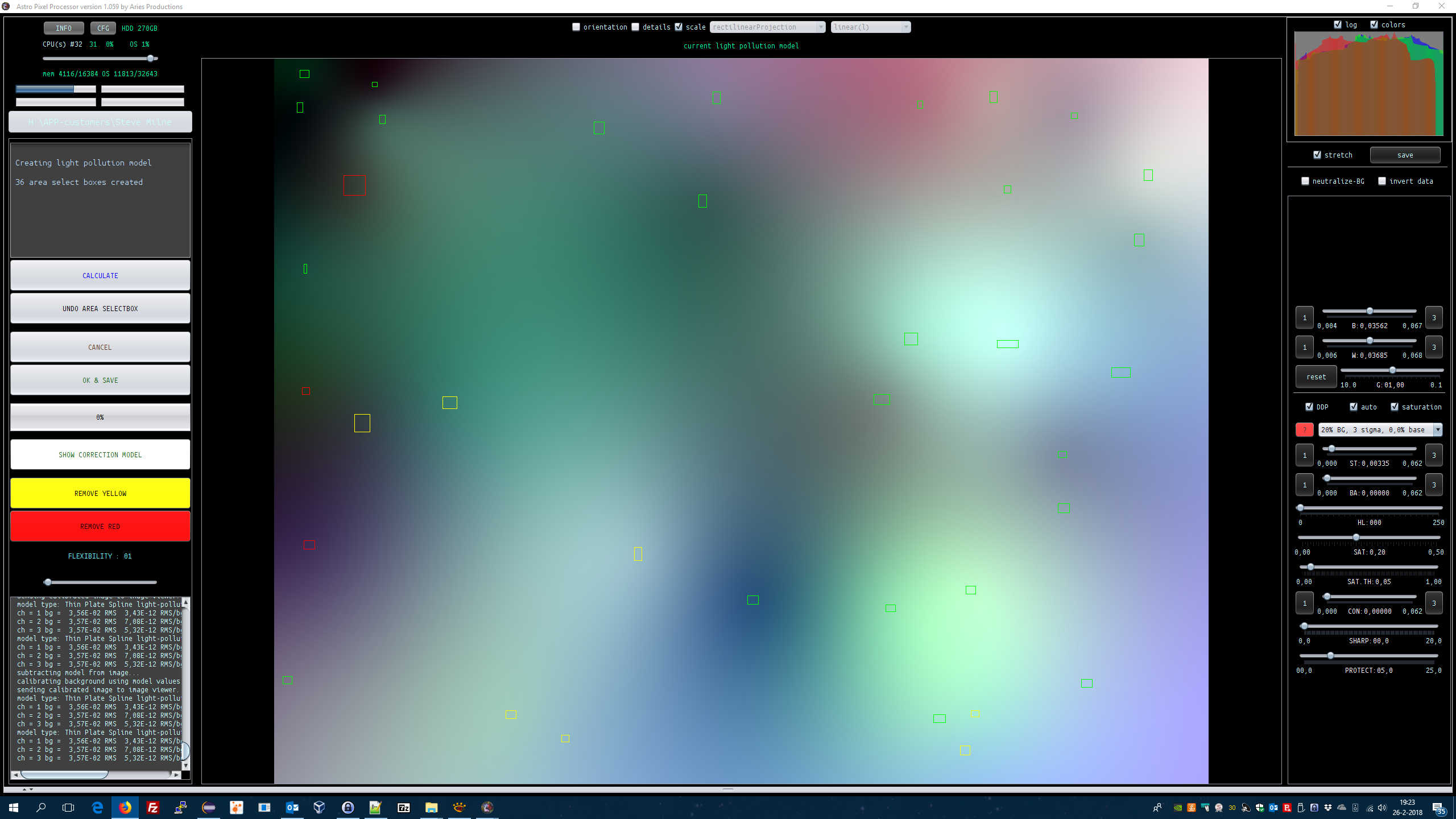
Task: Click the '3' button beside the CON slider
Action: point(1433,603)
